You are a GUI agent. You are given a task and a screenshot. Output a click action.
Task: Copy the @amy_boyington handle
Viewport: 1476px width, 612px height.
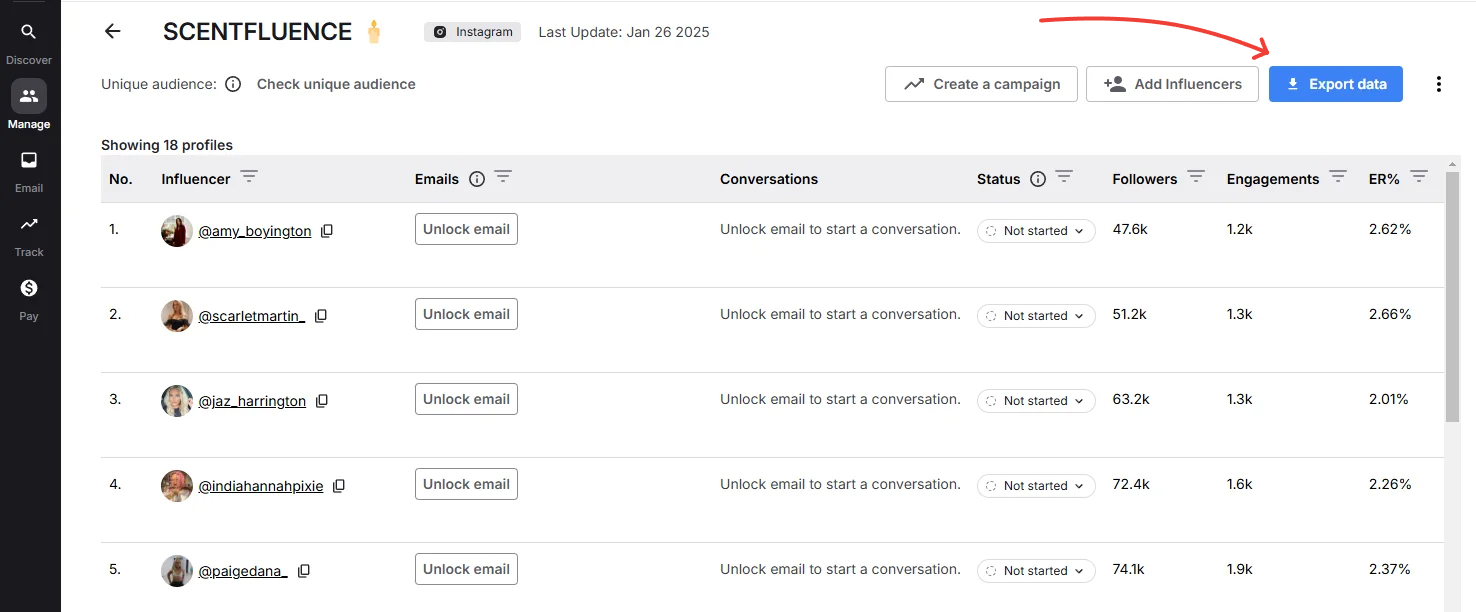pos(327,231)
